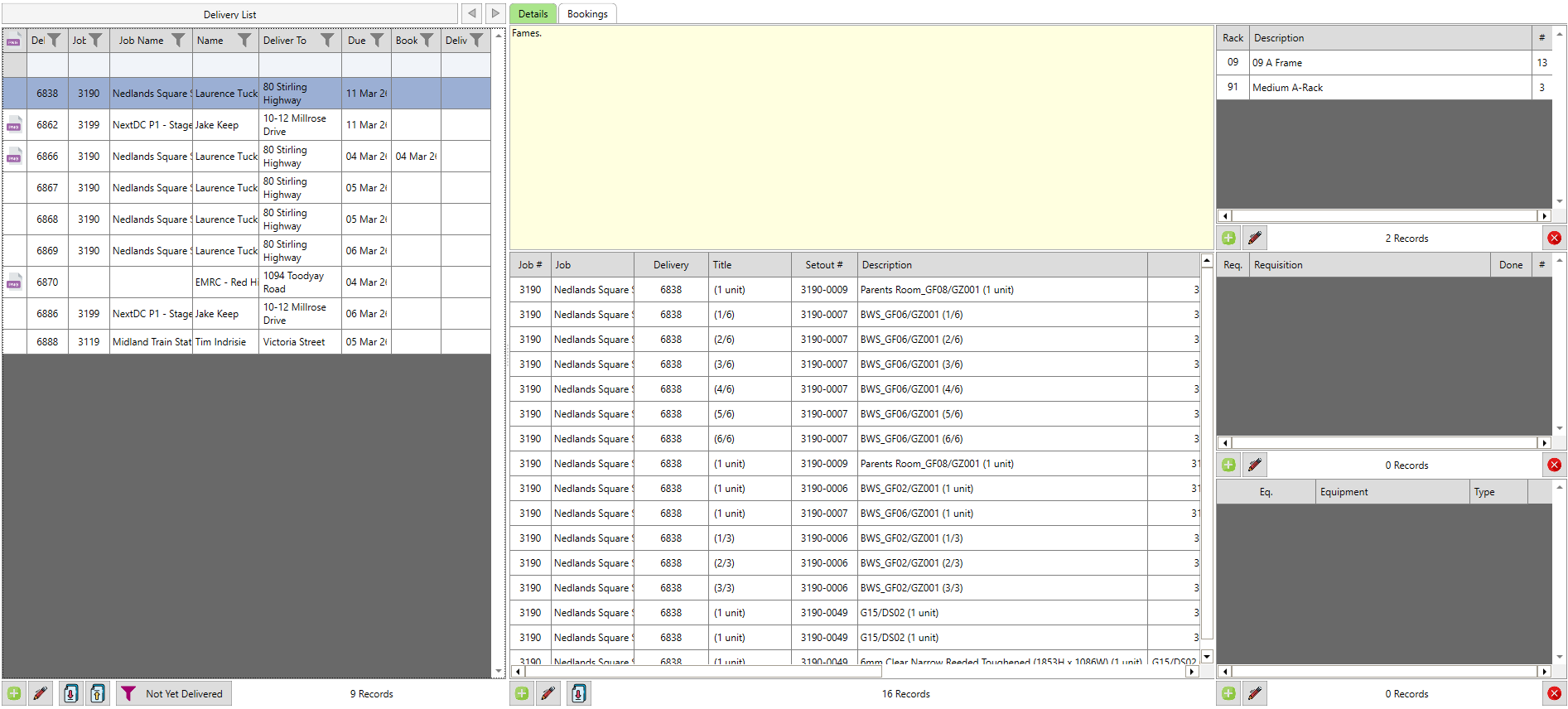Click the Name filter input cell

225,65
